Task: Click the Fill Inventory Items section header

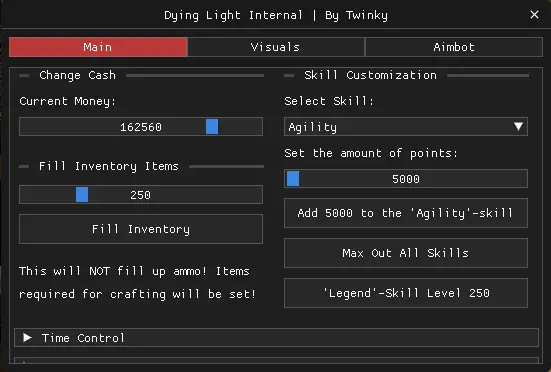Action: coord(109,166)
